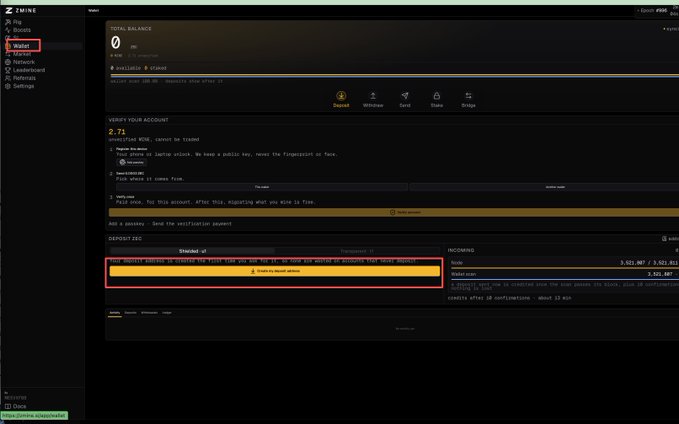Open the Withdrawals history tab

pos(149,313)
